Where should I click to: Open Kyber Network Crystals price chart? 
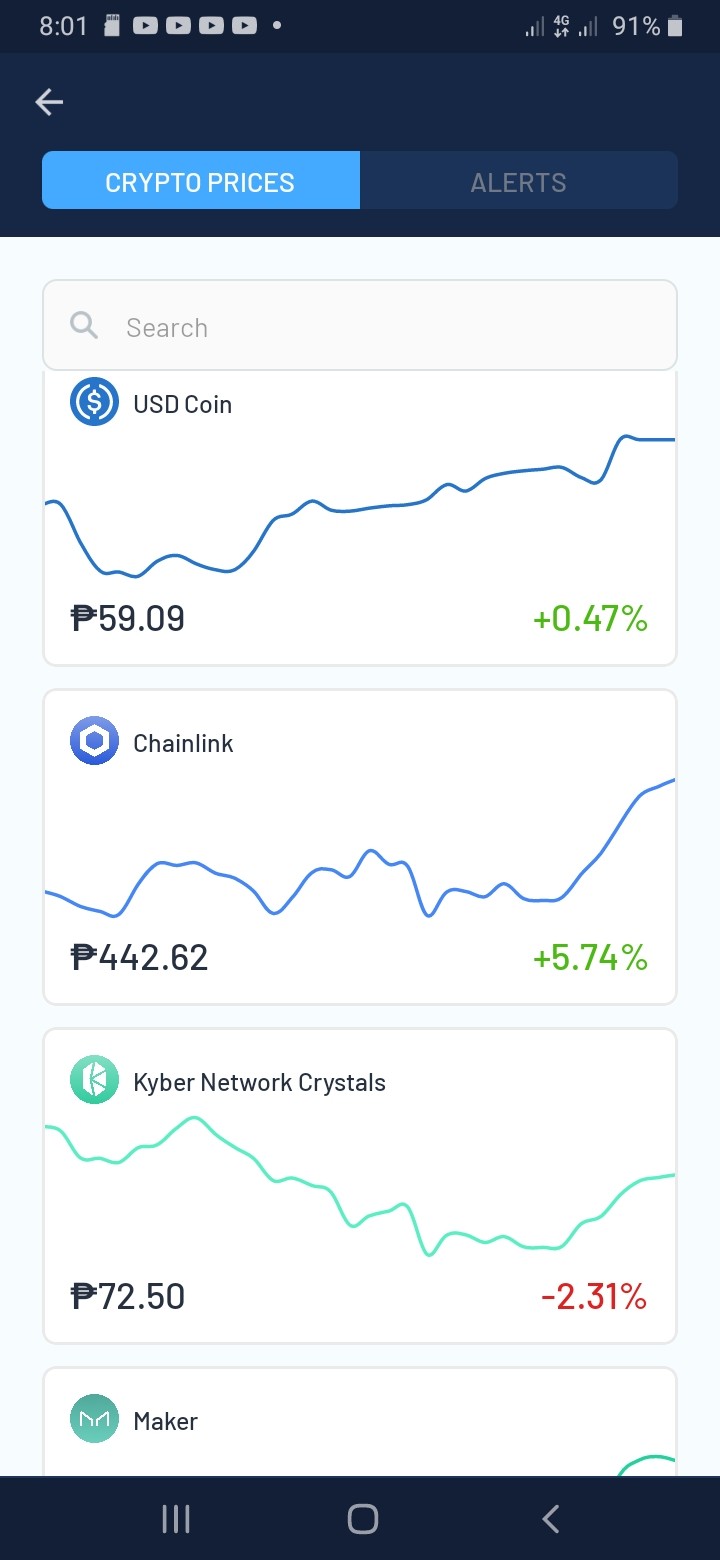click(x=360, y=1185)
